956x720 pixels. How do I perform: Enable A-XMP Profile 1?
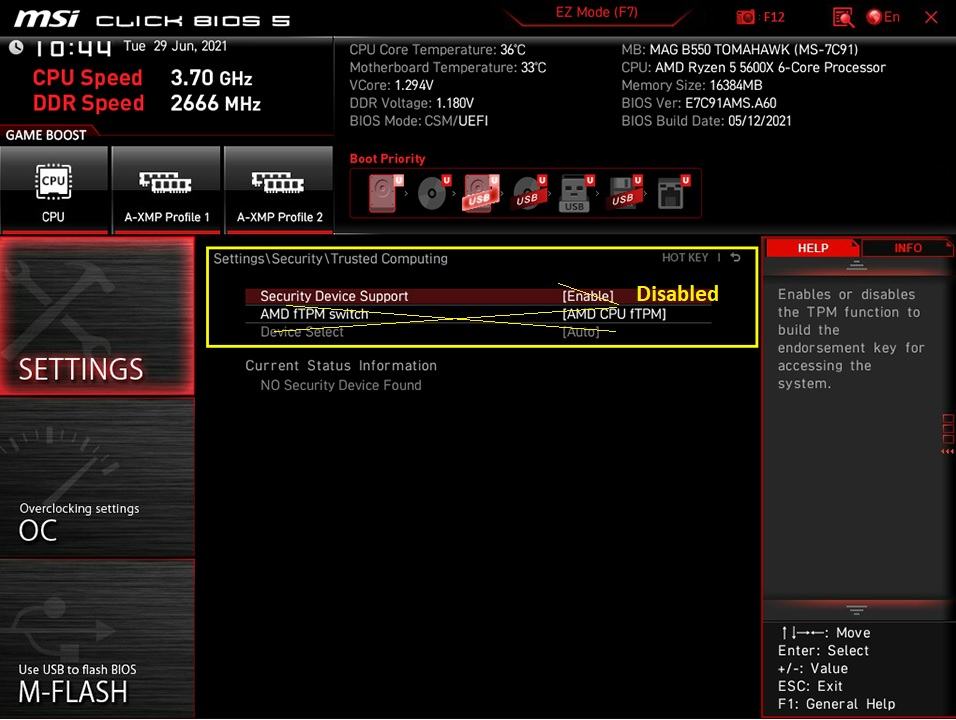click(166, 190)
